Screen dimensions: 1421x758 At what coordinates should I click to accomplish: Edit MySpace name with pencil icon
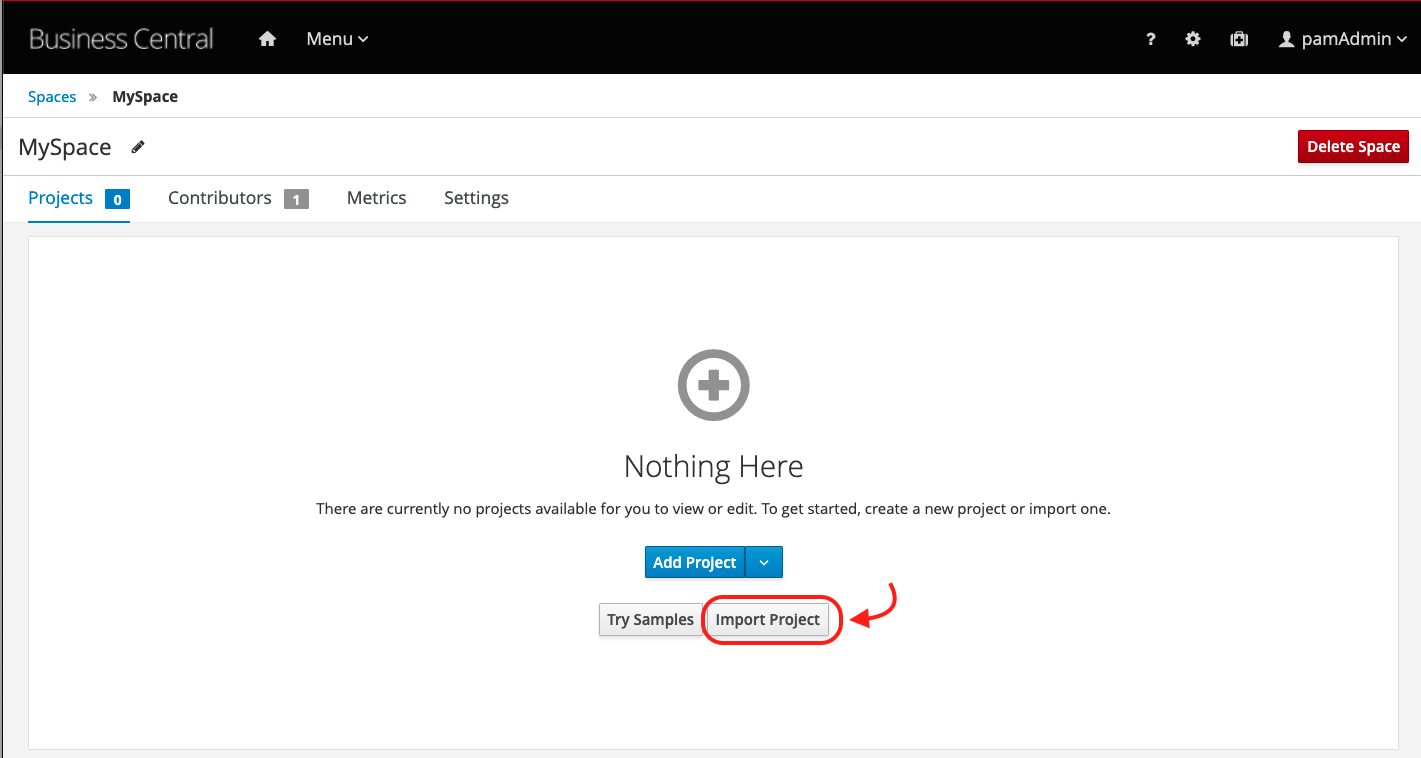point(138,147)
